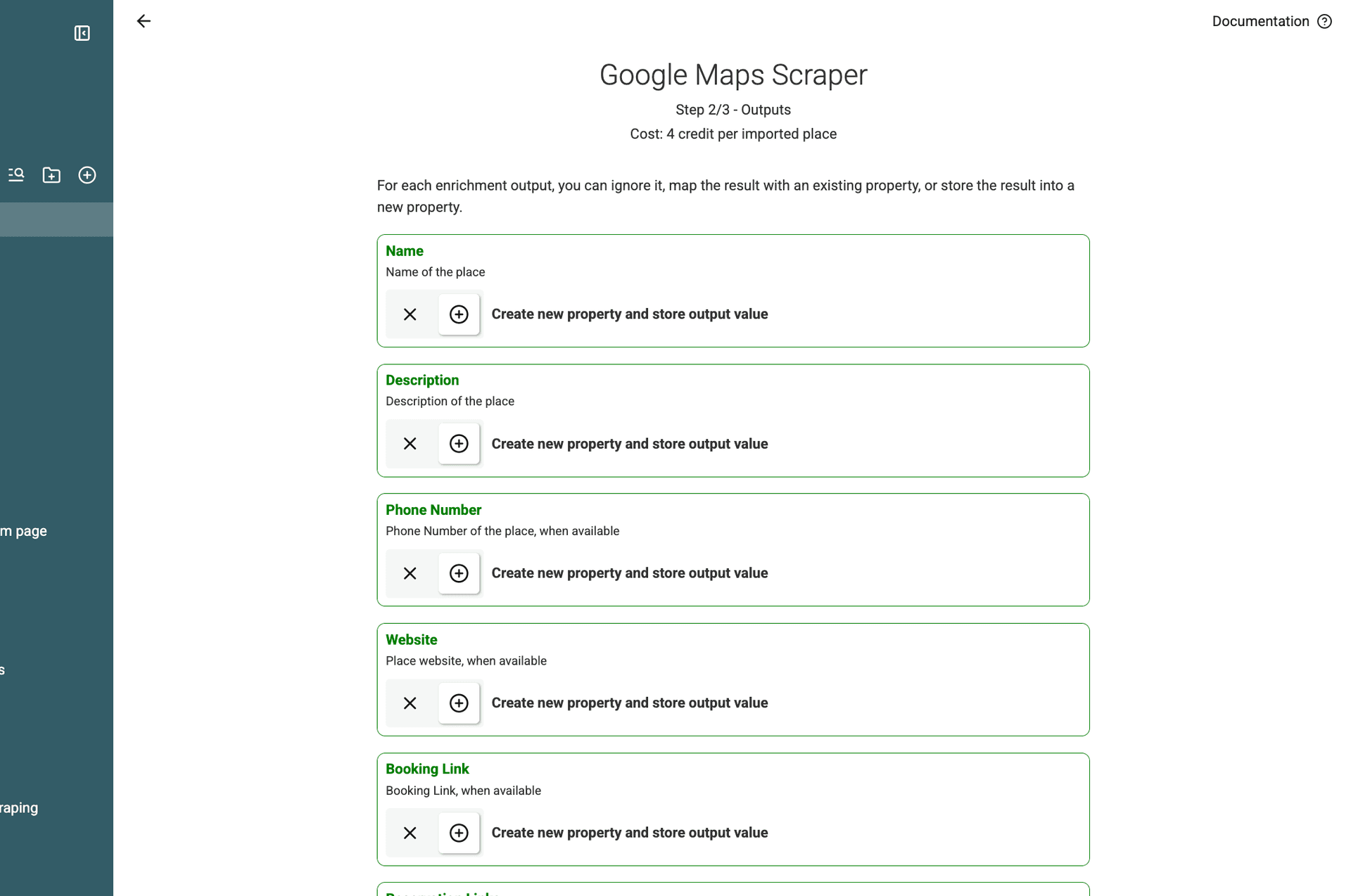The image size is (1351, 896).
Task: Ignore the Booking Link output with the X icon
Action: click(411, 833)
